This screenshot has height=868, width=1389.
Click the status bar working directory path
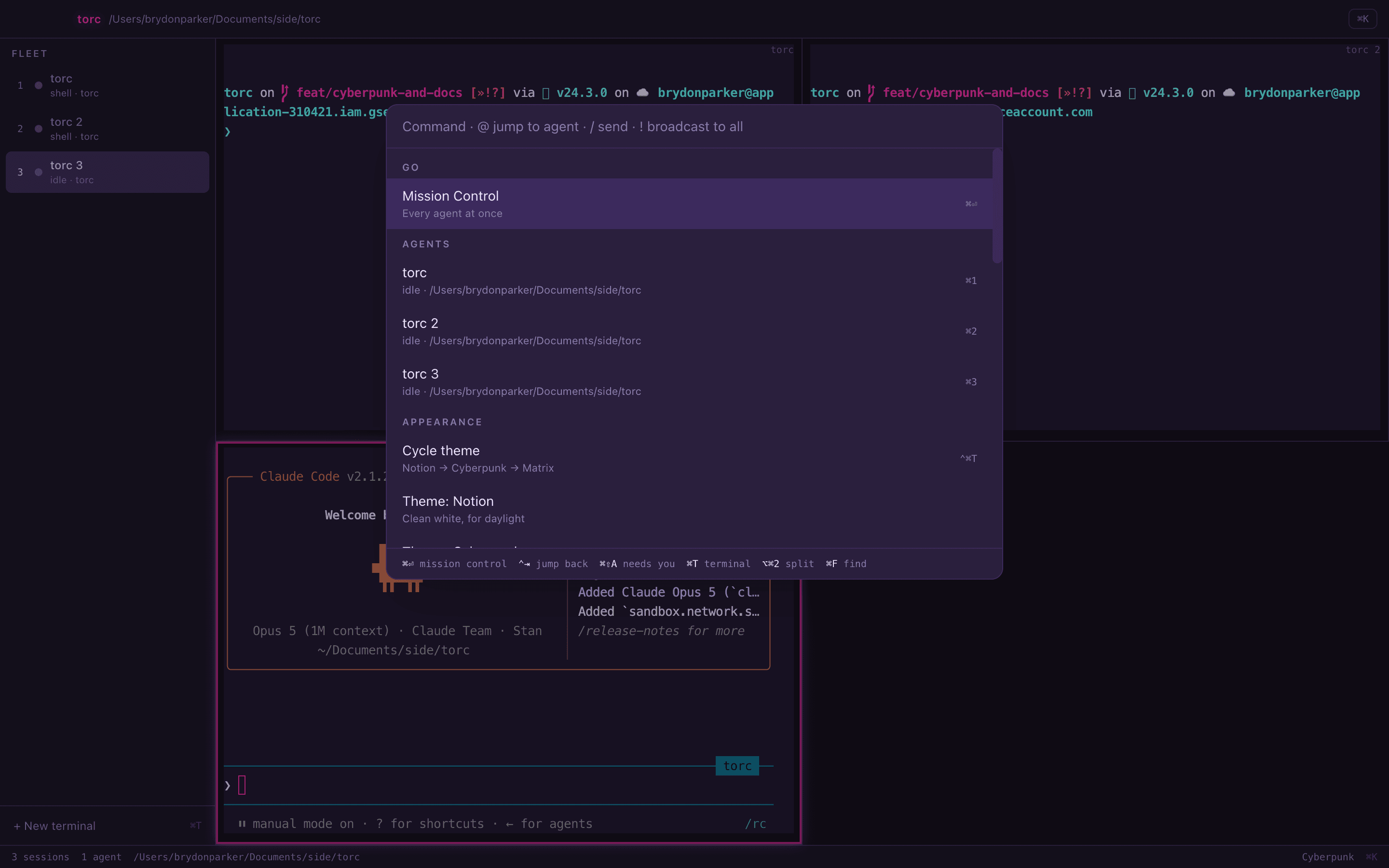(247, 856)
